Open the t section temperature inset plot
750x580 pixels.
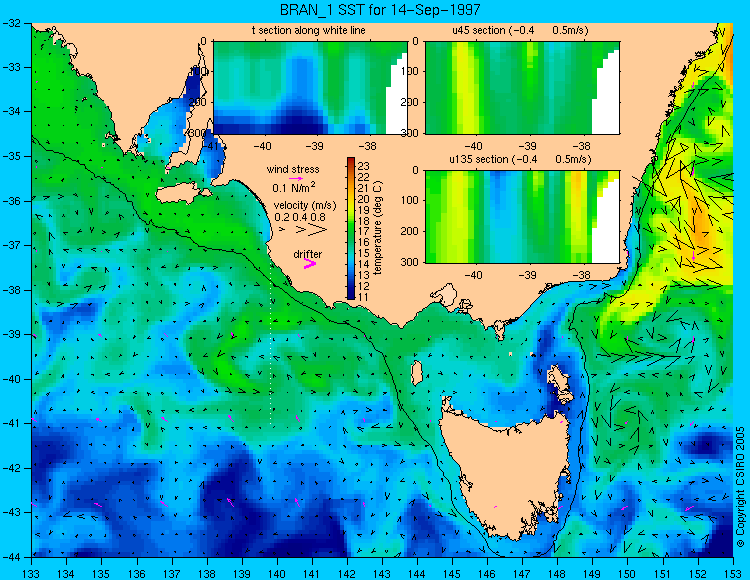coord(310,88)
